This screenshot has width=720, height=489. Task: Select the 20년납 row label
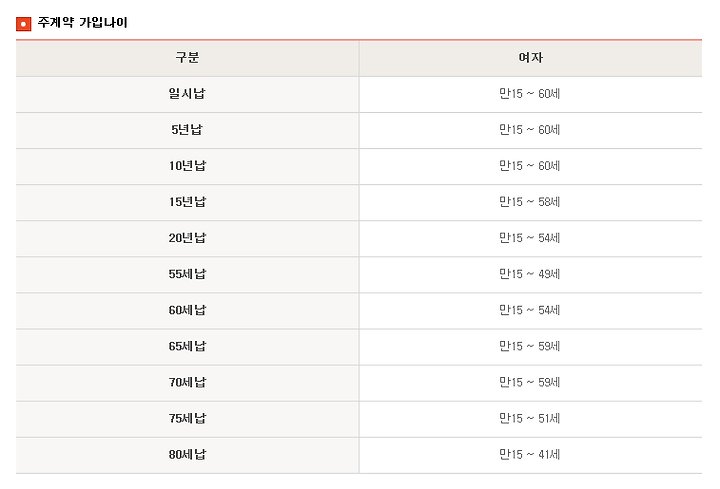pyautogui.click(x=187, y=238)
